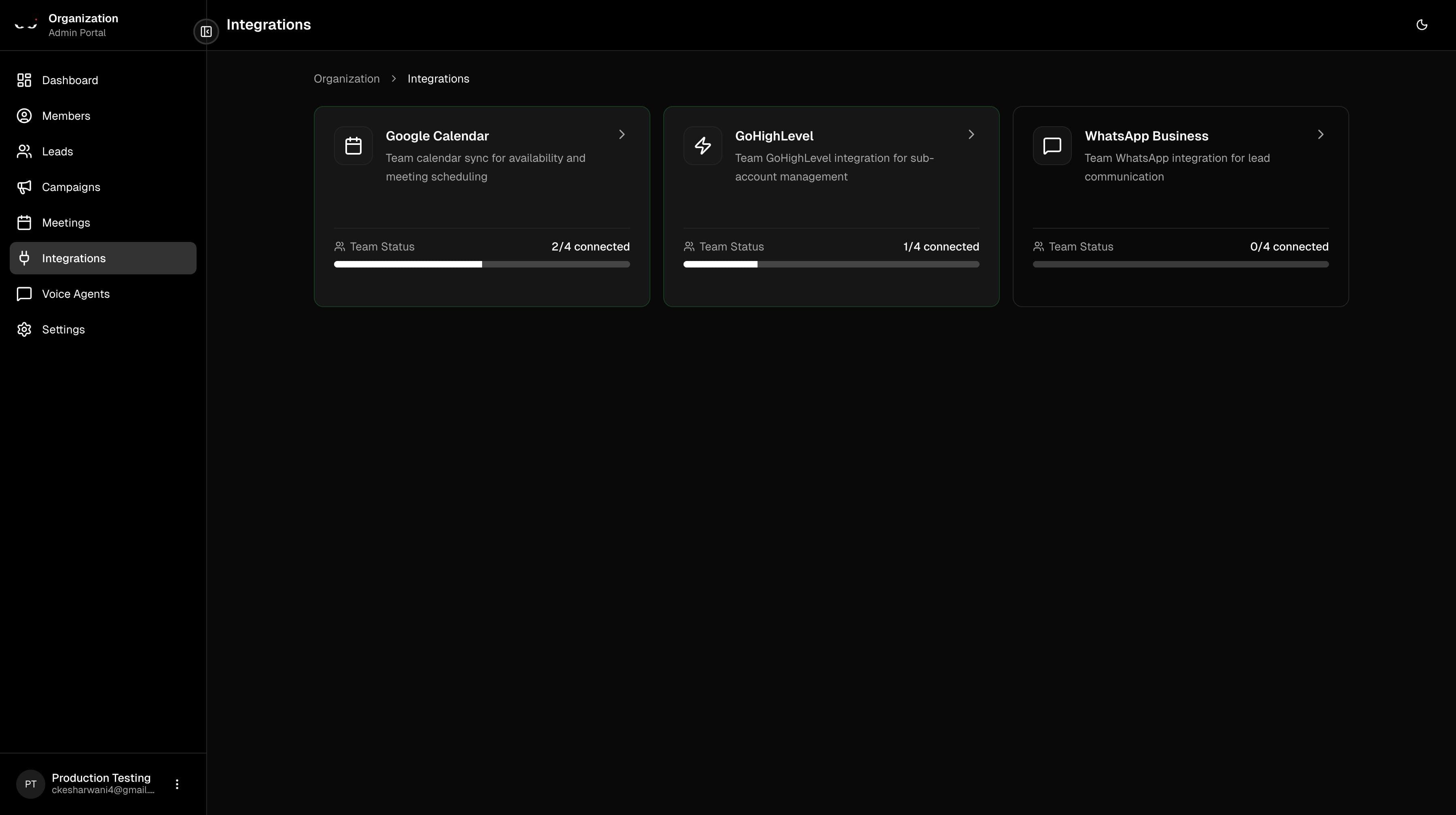Select the Voice Agents chat icon
1456x815 pixels.
(x=24, y=293)
